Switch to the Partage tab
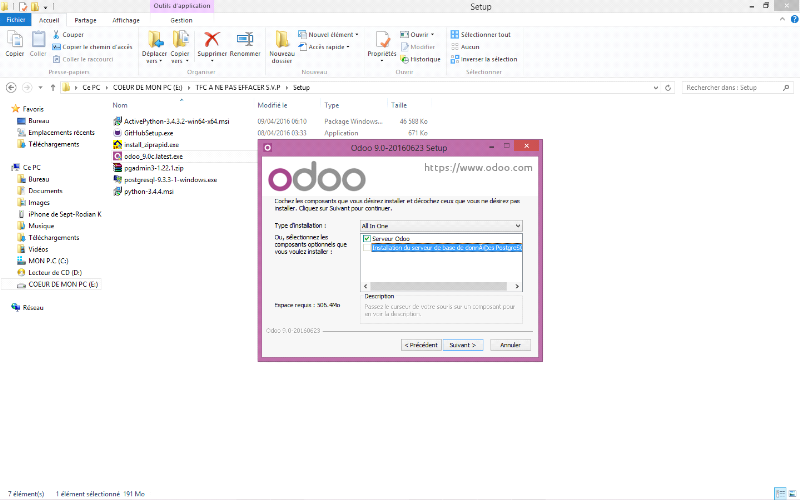 click(x=85, y=20)
